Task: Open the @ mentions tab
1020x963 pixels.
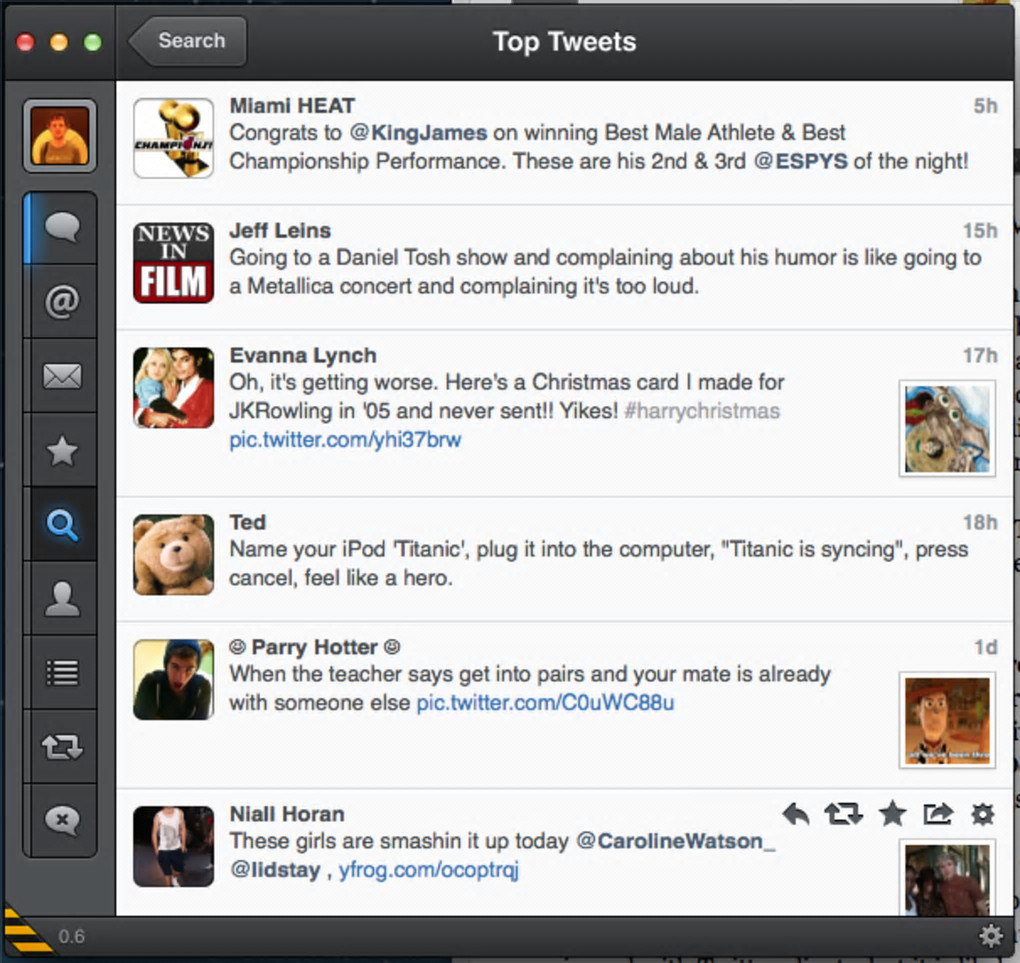Action: point(61,301)
